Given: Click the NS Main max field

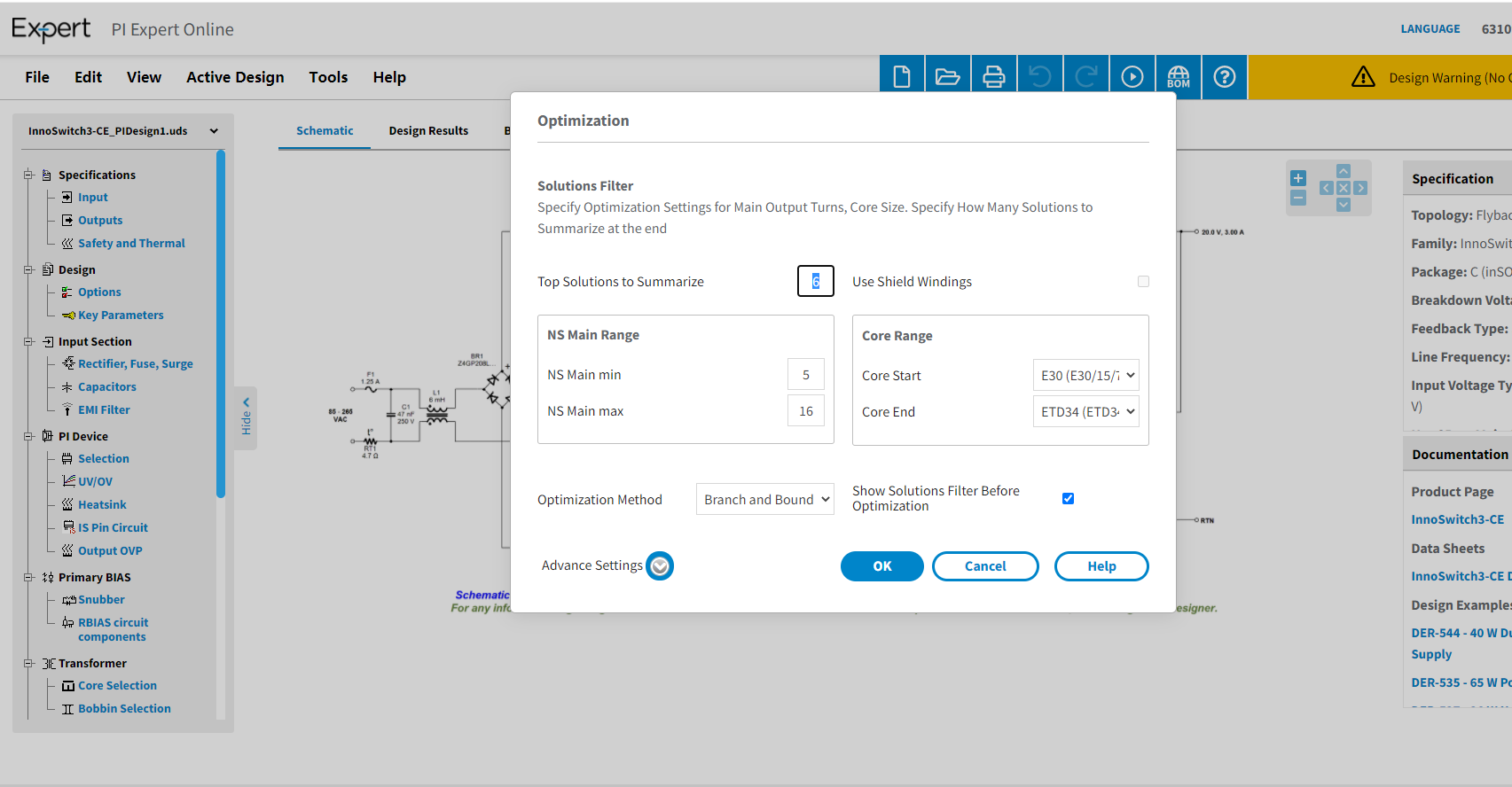Looking at the screenshot, I should (x=806, y=410).
